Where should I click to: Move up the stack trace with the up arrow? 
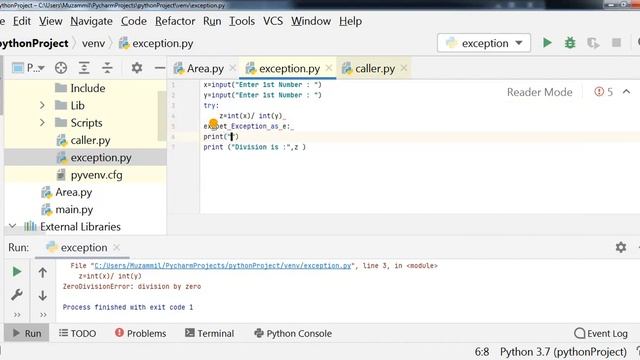click(42, 273)
